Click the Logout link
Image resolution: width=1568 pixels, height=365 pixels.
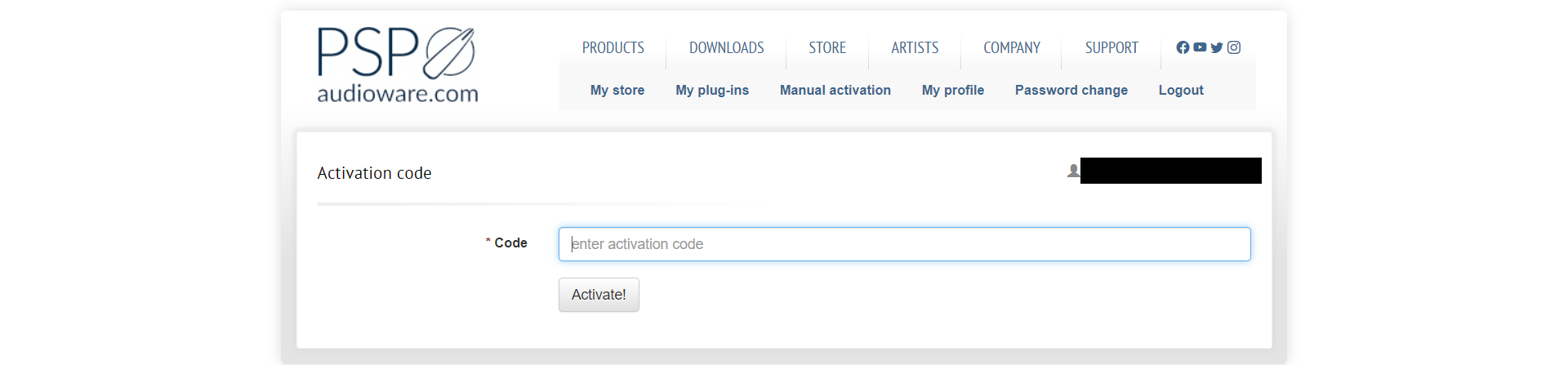pyautogui.click(x=1181, y=90)
